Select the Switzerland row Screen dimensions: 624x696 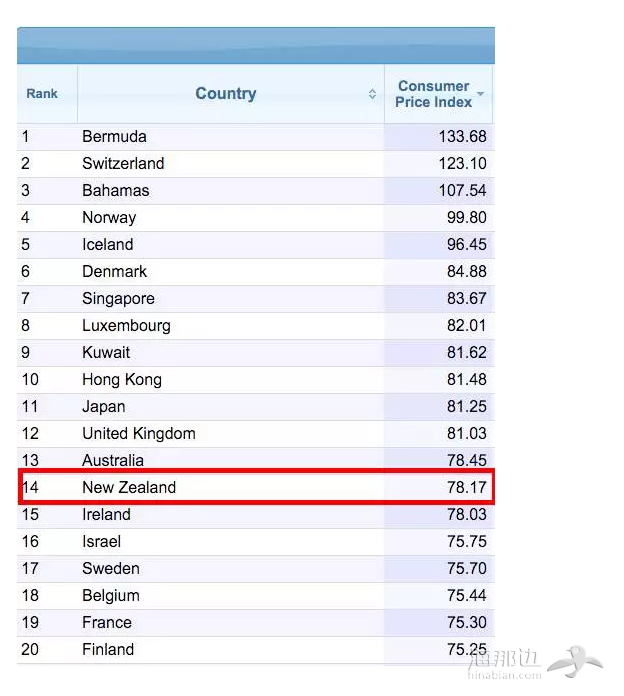(x=256, y=164)
